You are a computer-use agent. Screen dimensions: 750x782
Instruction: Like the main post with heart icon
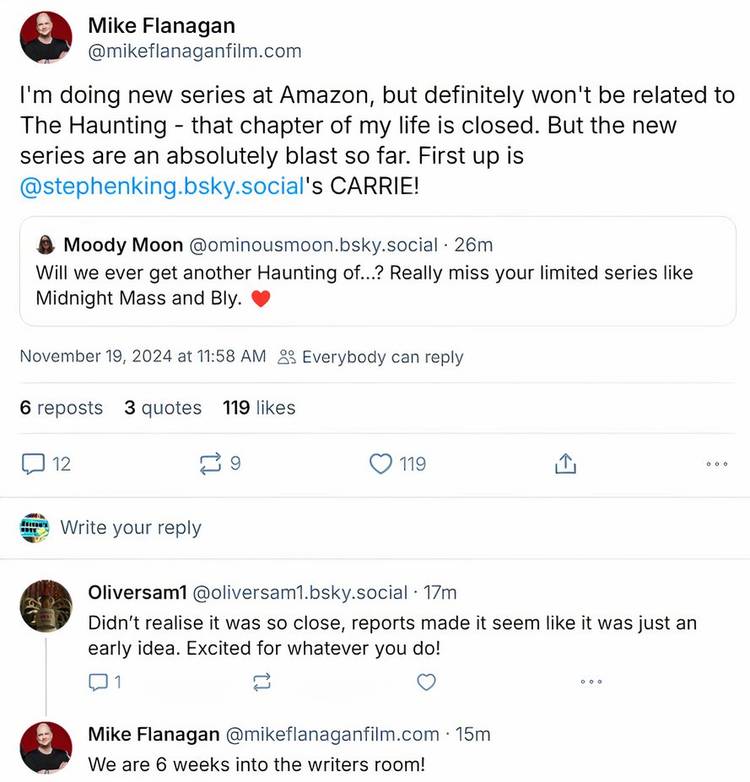(x=381, y=464)
